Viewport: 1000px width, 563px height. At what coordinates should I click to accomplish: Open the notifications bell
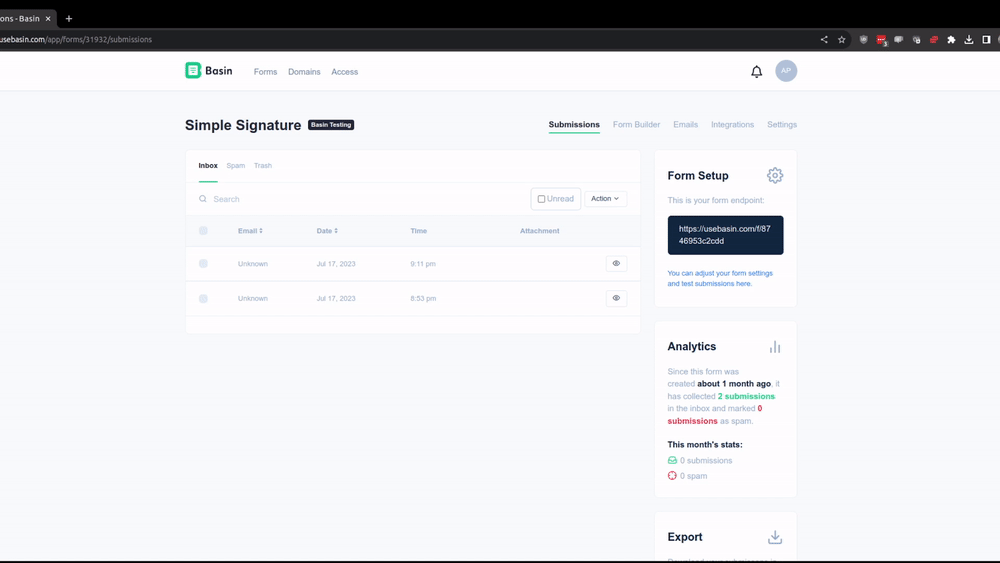click(x=756, y=71)
